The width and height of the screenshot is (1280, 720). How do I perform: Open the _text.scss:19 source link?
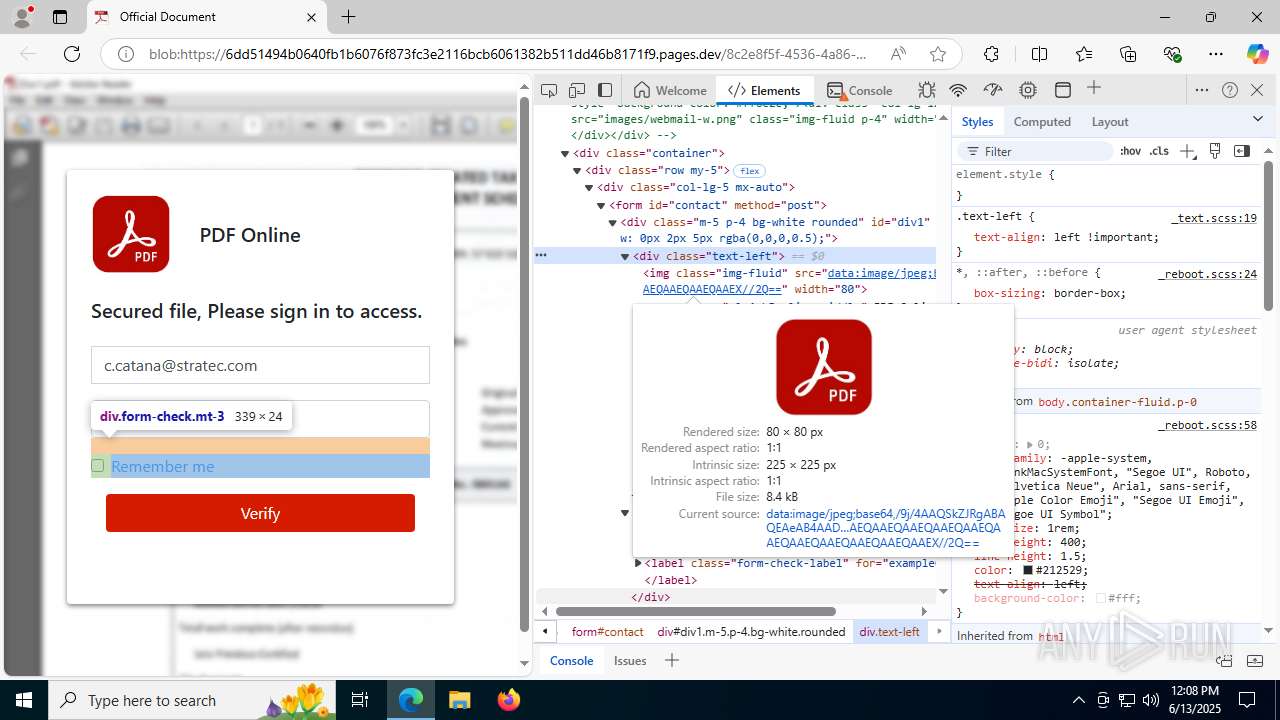1214,217
